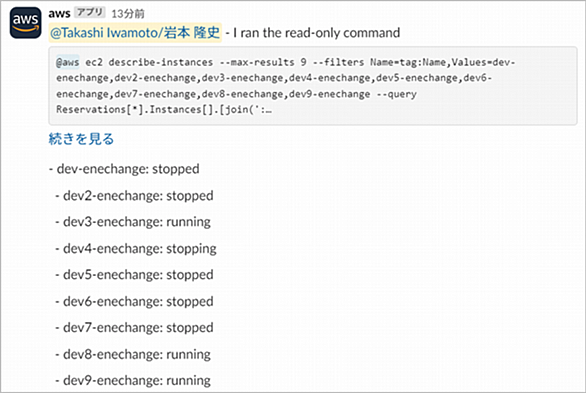Expand message with 続きを見る link
The height and width of the screenshot is (393, 586).
click(81, 139)
